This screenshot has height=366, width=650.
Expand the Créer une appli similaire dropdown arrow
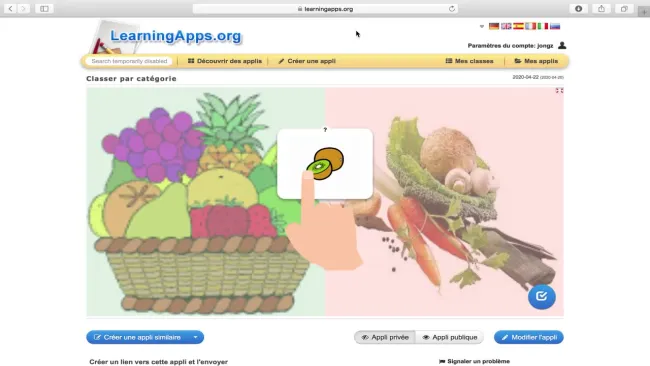(195, 337)
